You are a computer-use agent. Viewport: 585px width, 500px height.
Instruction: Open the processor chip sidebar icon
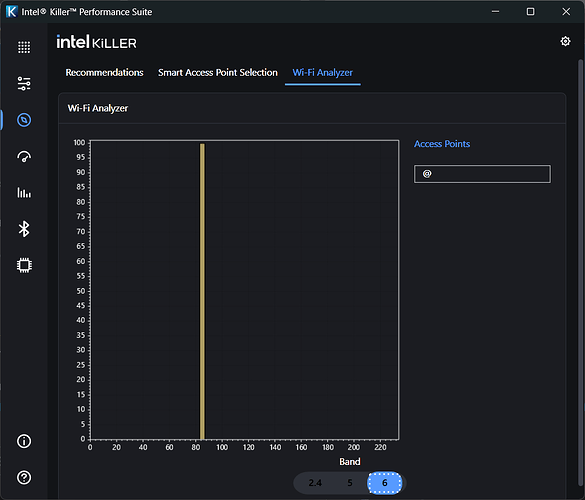point(24,265)
